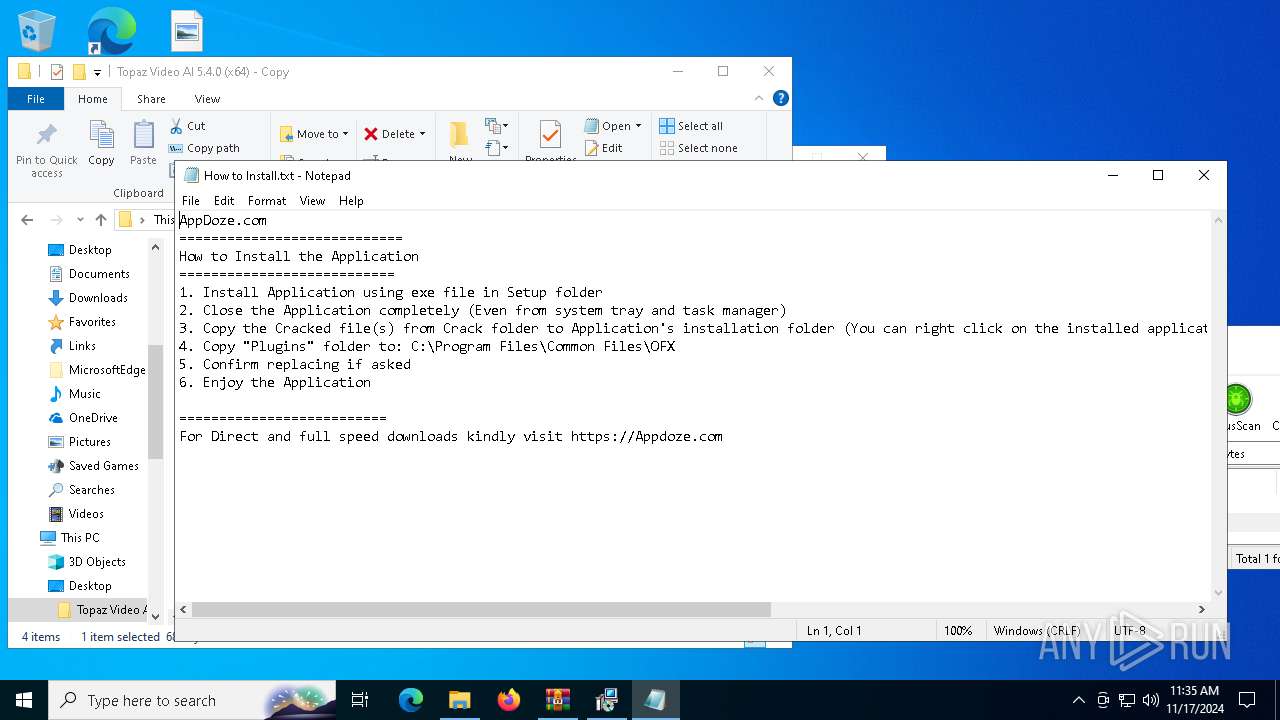The width and height of the screenshot is (1280, 720).
Task: Open Windows Start menu
Action: [24, 700]
